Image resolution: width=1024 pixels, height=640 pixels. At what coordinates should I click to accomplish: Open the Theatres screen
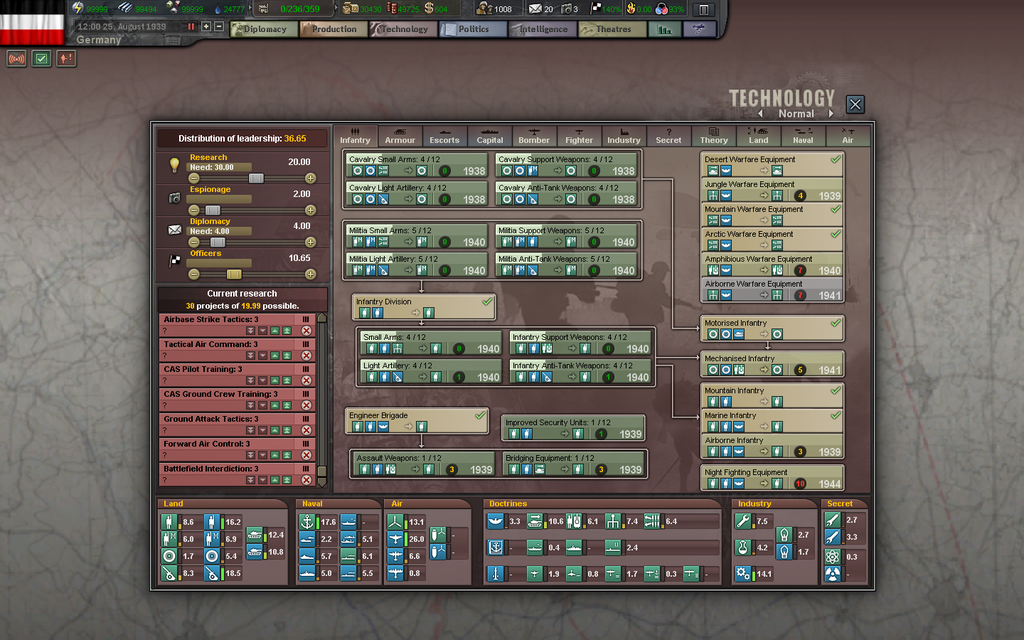point(613,29)
